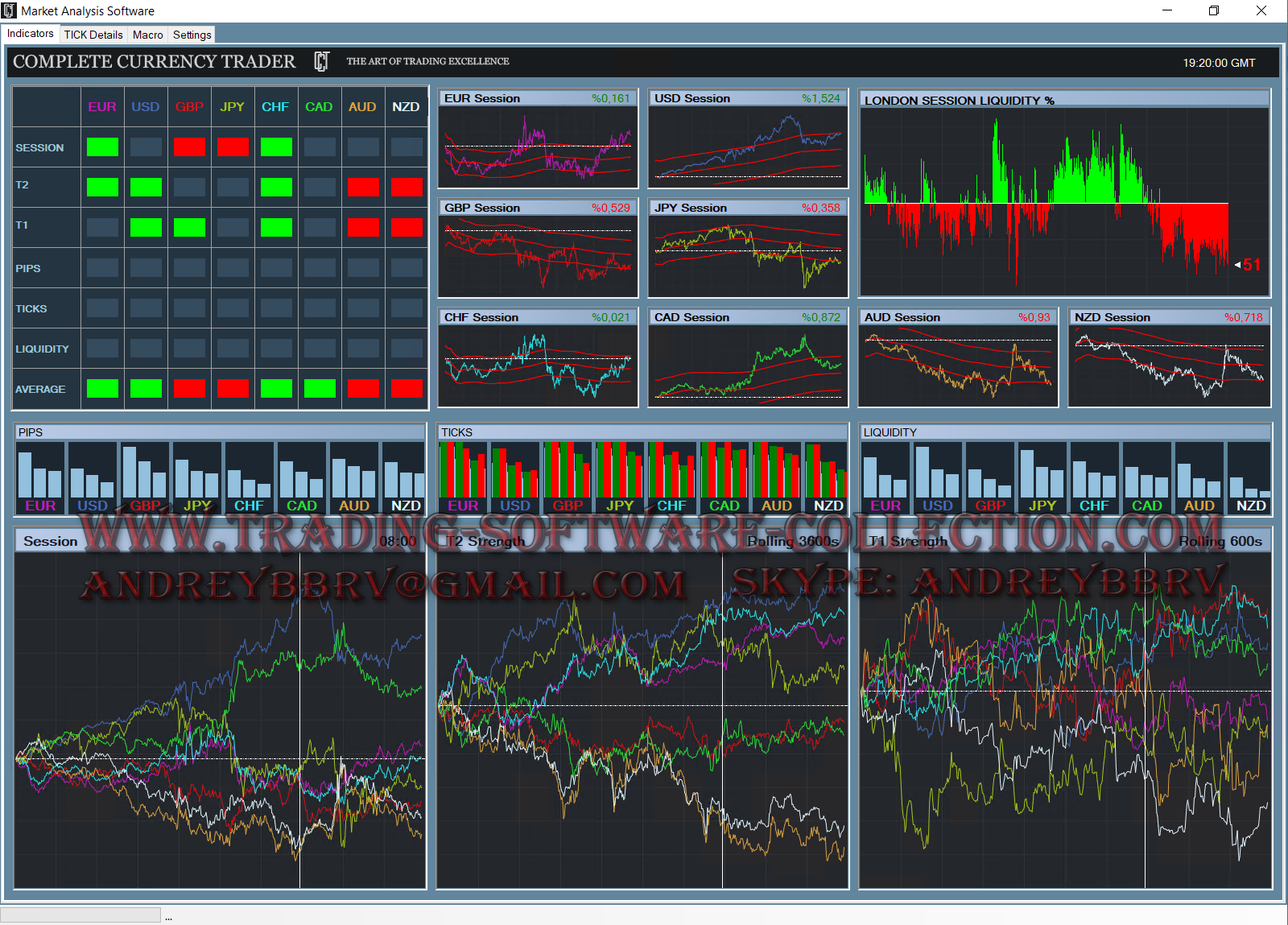Click the LIQUIDITY row label

click(42, 349)
